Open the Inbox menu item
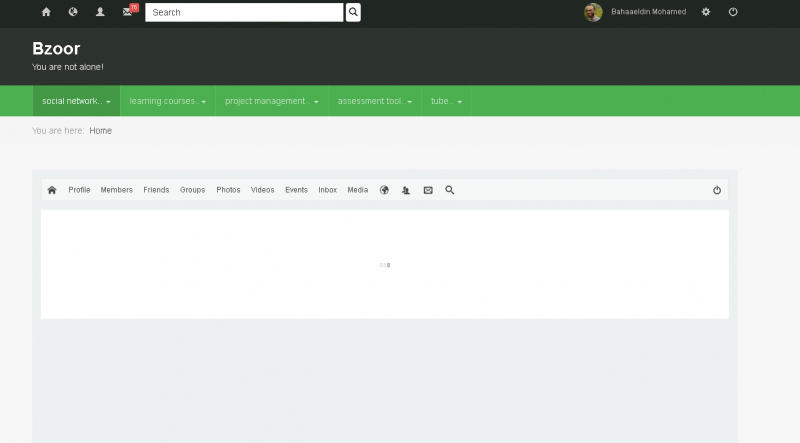The height and width of the screenshot is (443, 800). click(328, 190)
